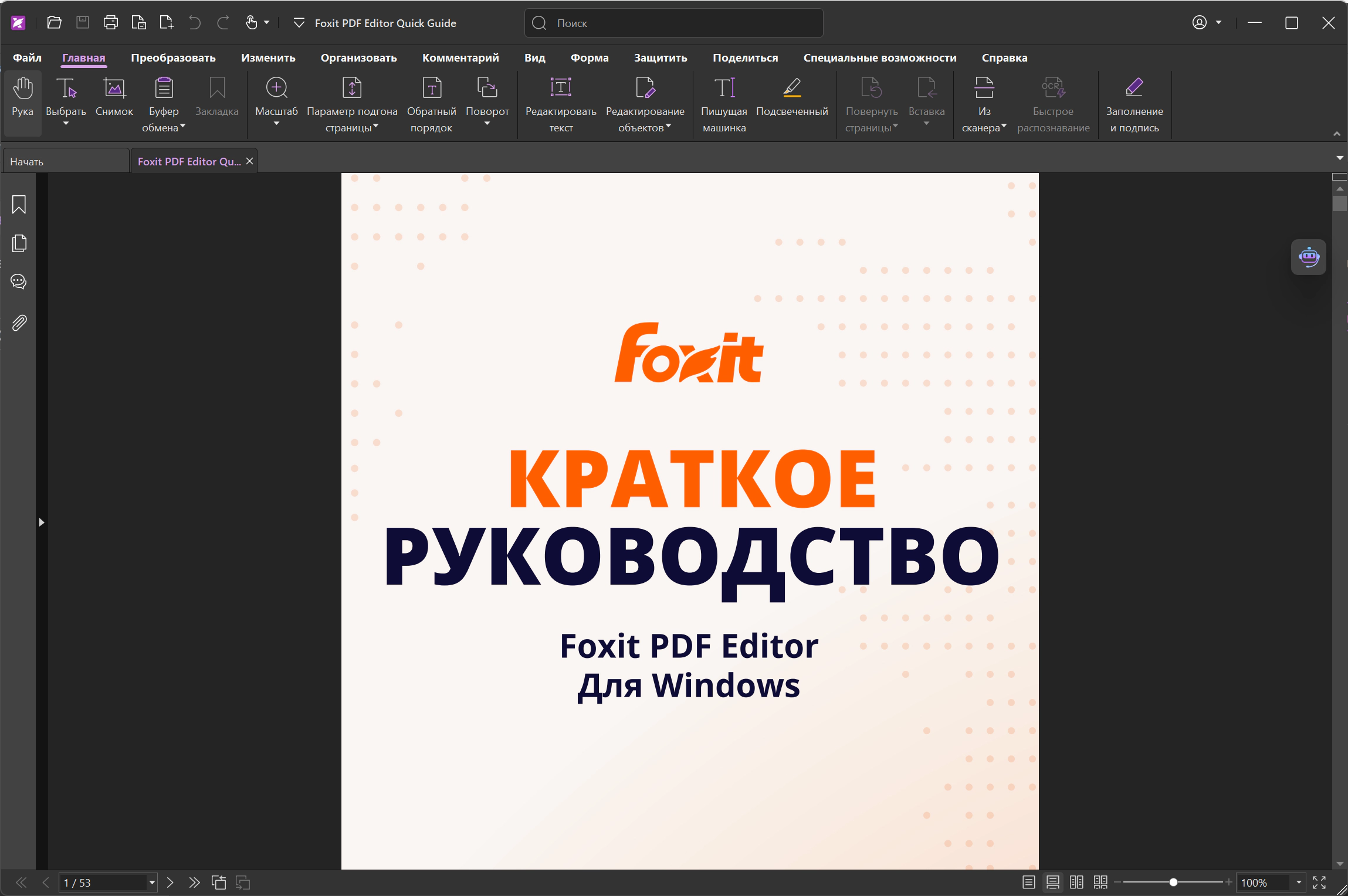Switch to the Преобразовать tab

click(173, 57)
